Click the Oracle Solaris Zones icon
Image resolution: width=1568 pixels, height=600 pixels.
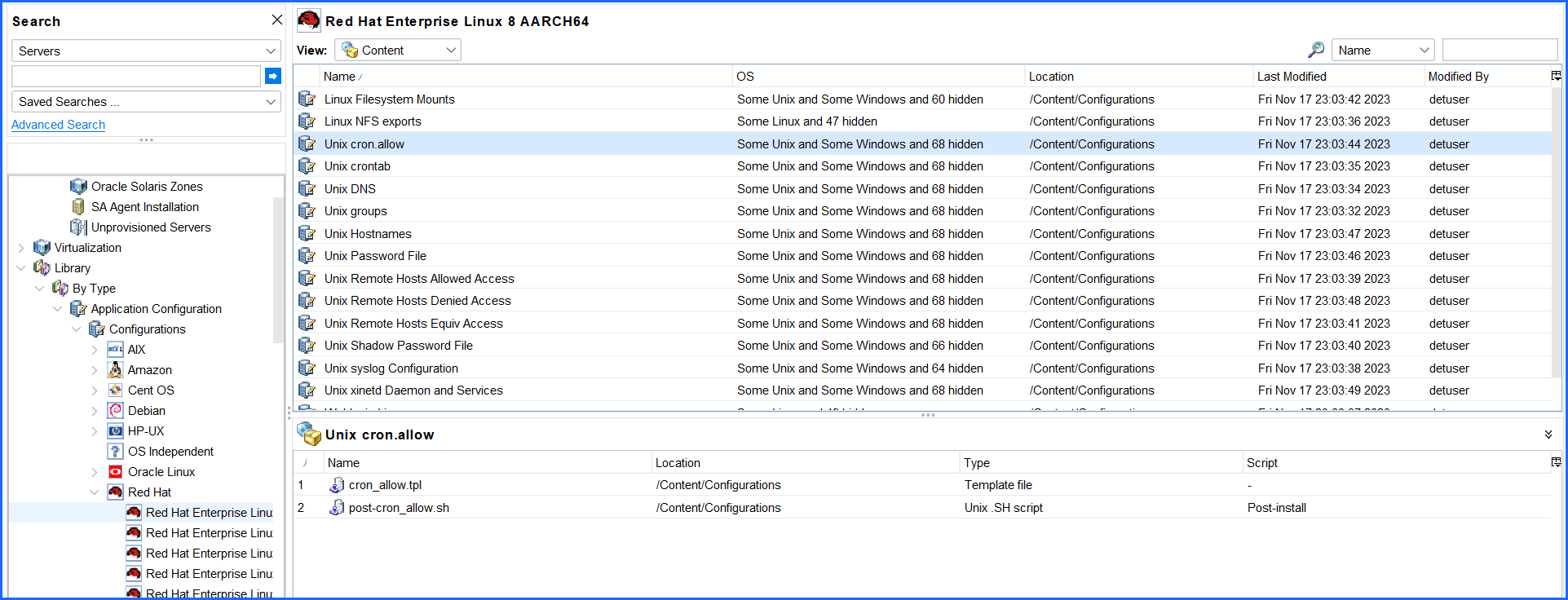[x=78, y=187]
